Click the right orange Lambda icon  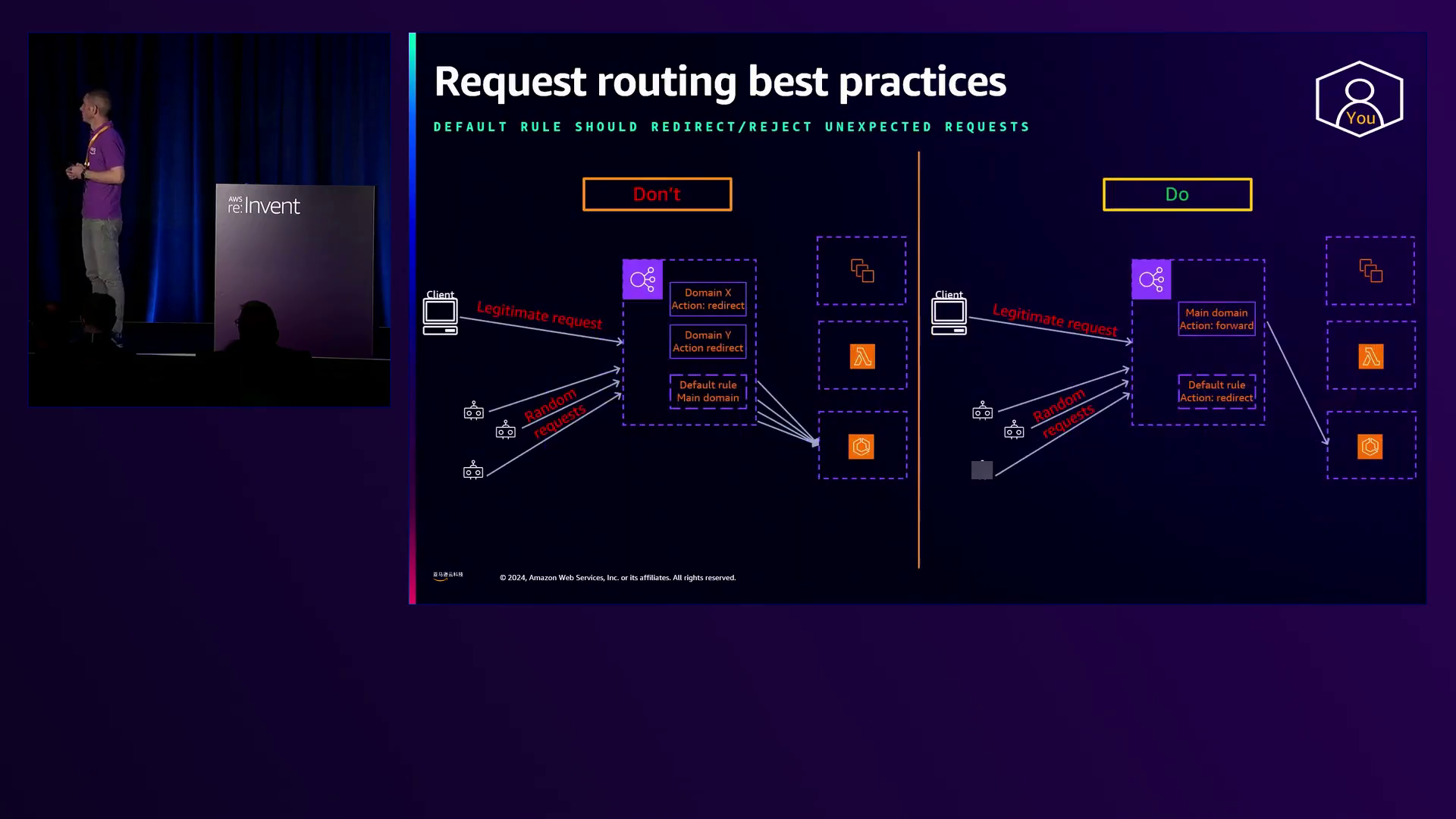[x=1371, y=356]
